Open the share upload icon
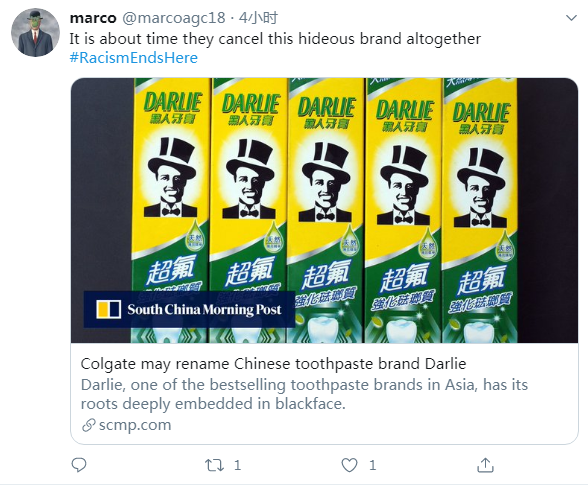The height and width of the screenshot is (486, 588). point(485,465)
